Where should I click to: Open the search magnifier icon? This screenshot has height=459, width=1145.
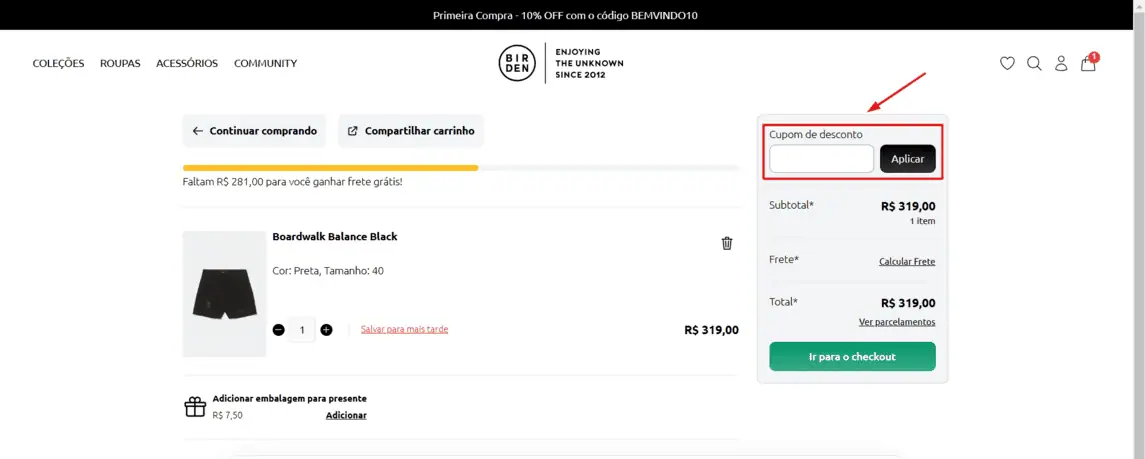(x=1034, y=63)
